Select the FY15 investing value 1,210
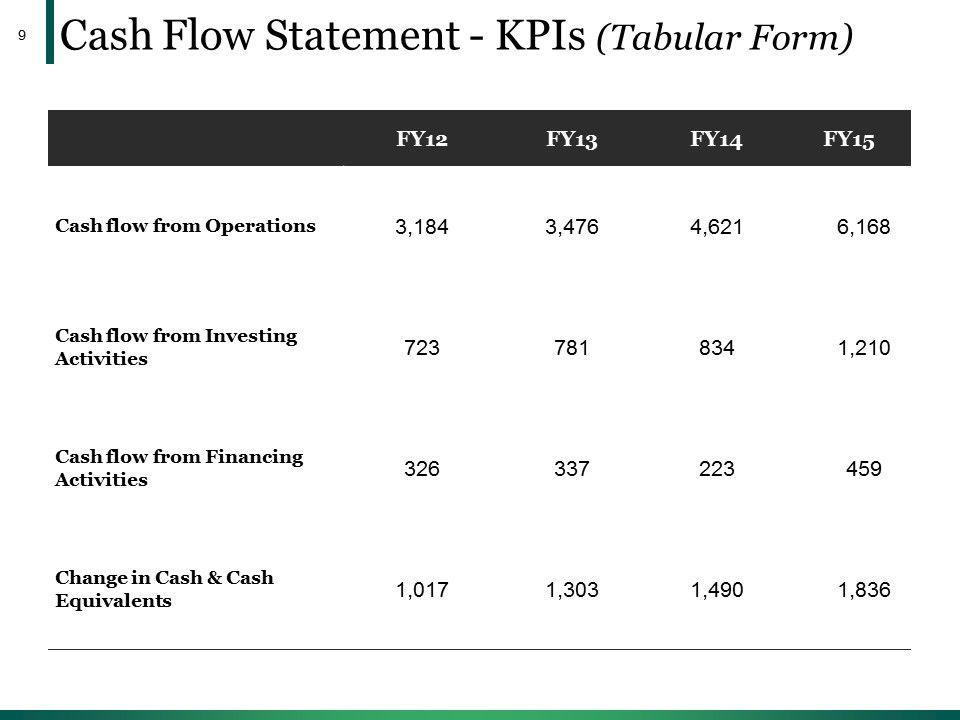This screenshot has width=960, height=720. tap(862, 348)
